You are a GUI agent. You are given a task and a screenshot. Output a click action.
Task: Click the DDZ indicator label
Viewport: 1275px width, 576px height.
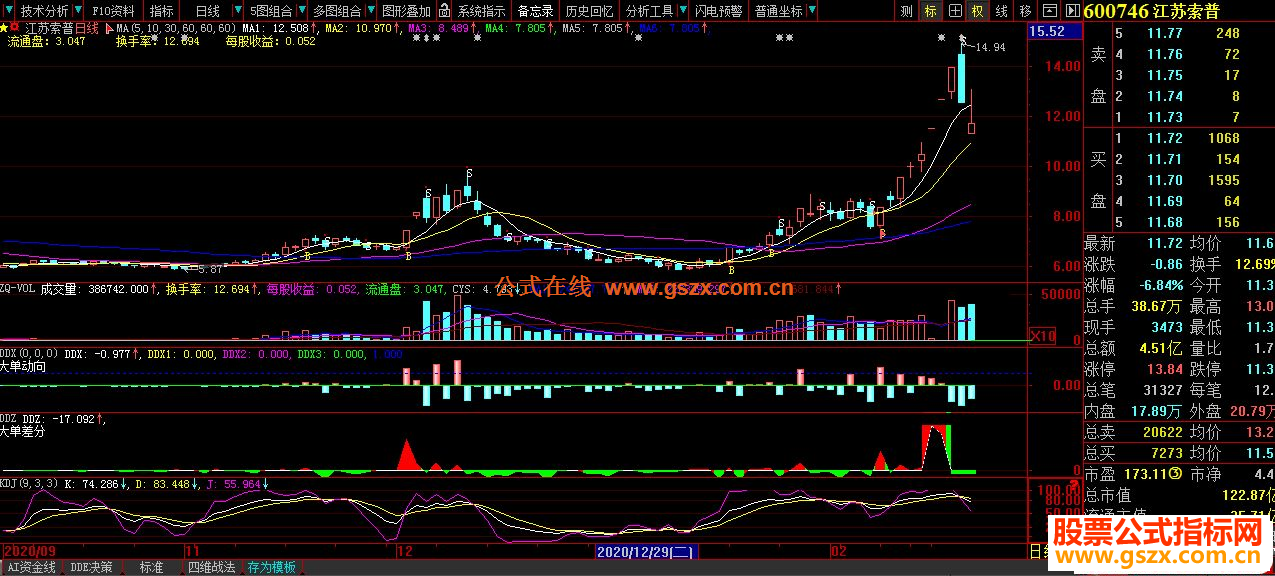coord(7,419)
